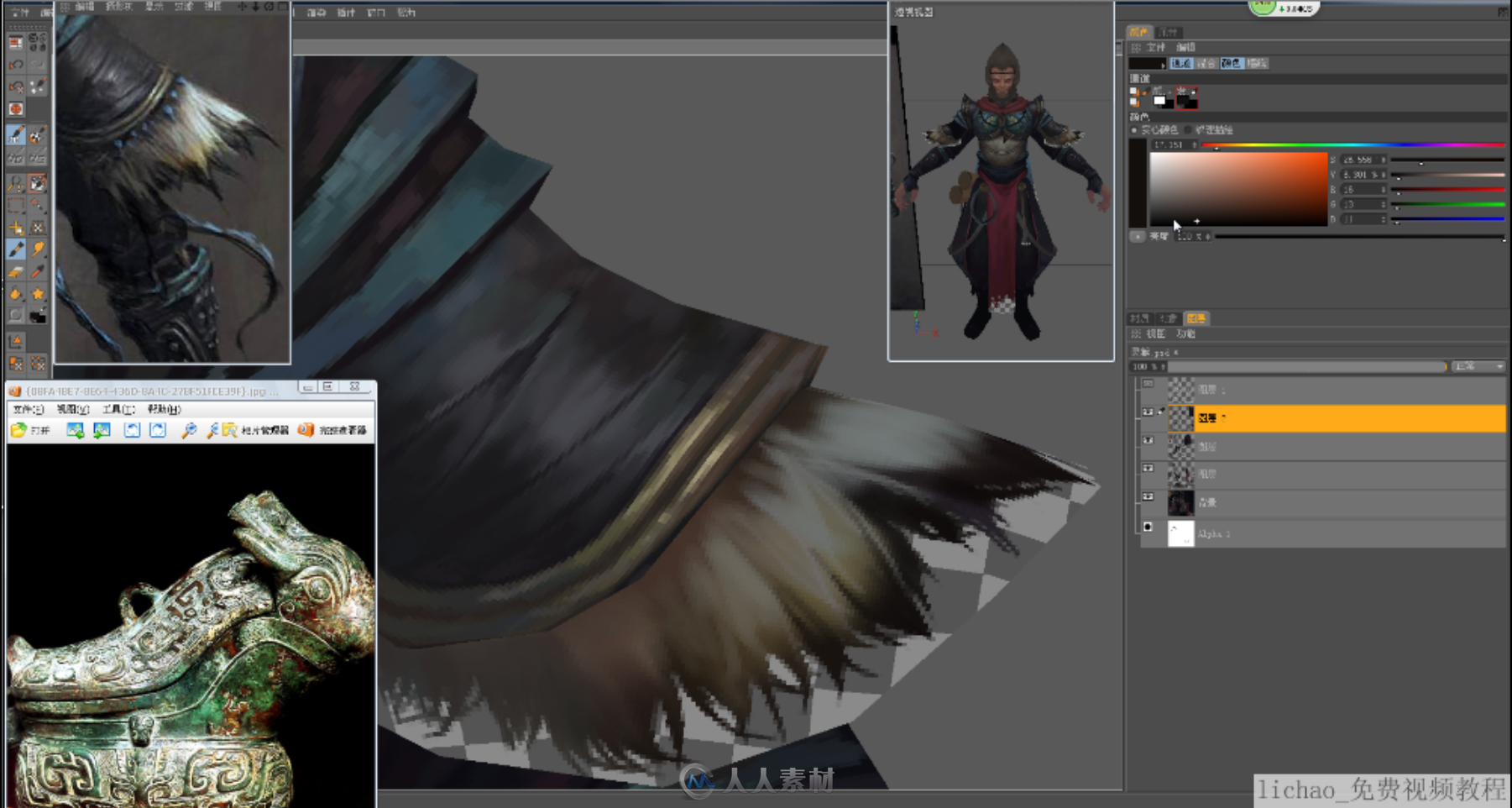The width and height of the screenshot is (1512, 808).
Task: Toggle visibility of highlighted orange layer
Action: click(1148, 412)
